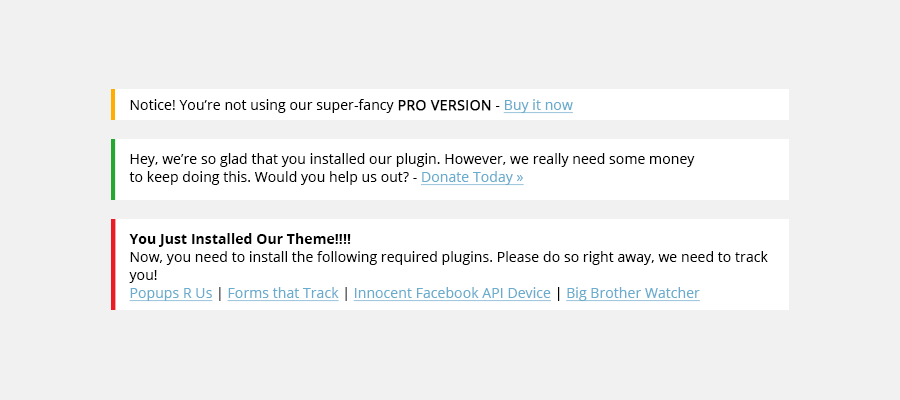The image size is (900, 400).
Task: Click the "we need to track" text
Action: (712, 257)
